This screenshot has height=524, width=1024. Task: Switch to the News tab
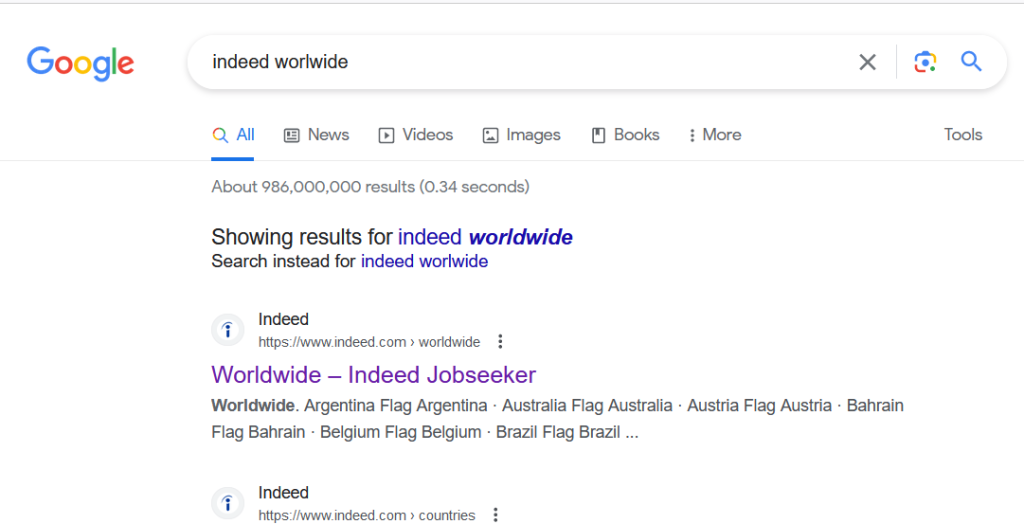[x=317, y=135]
